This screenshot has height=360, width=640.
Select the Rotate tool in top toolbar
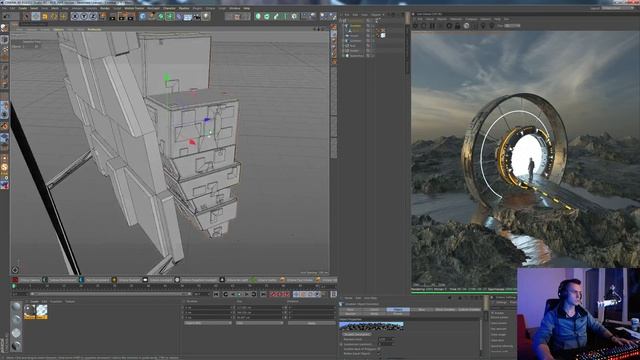[x=54, y=16]
